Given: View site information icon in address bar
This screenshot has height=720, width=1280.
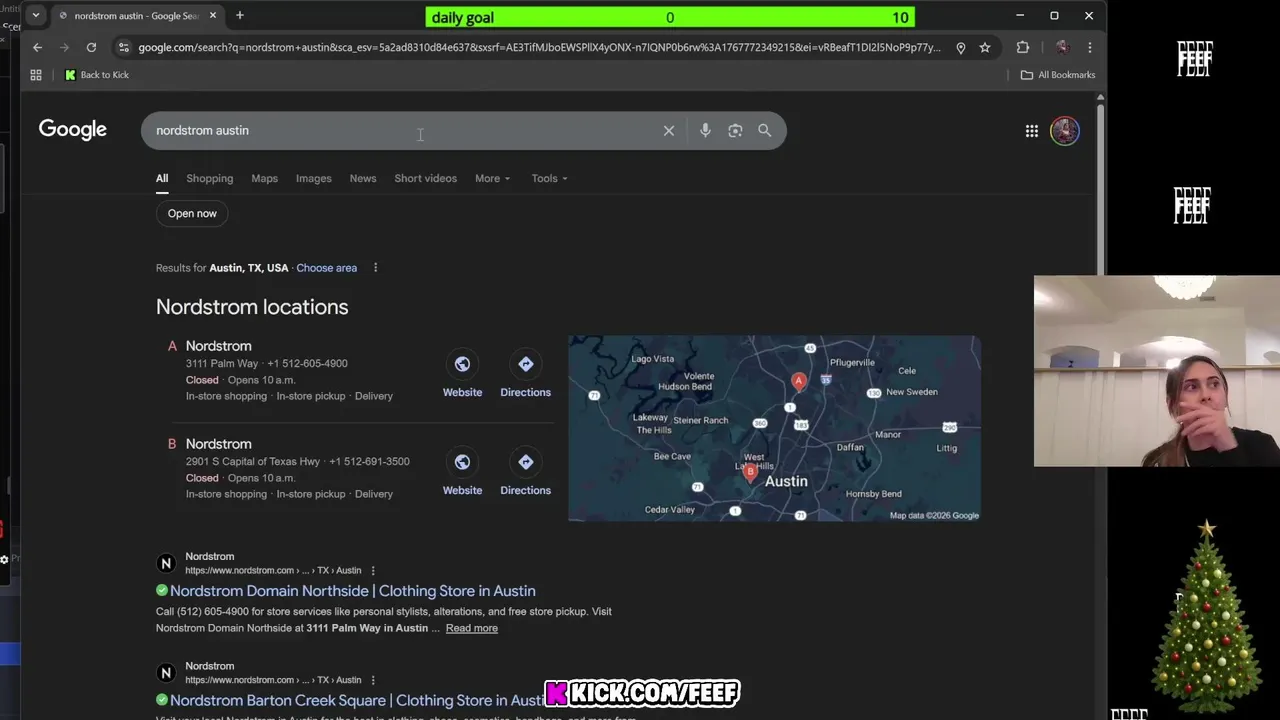Looking at the screenshot, I should coord(123,47).
